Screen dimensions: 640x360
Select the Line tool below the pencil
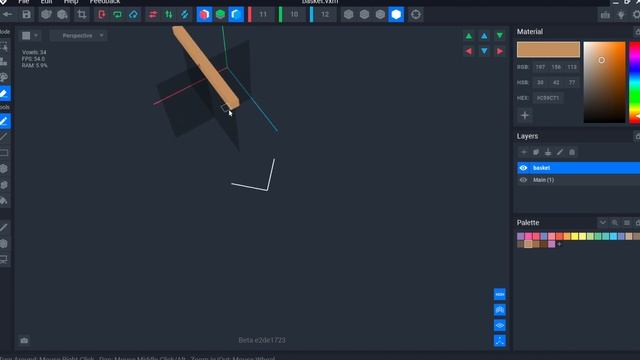point(4,137)
